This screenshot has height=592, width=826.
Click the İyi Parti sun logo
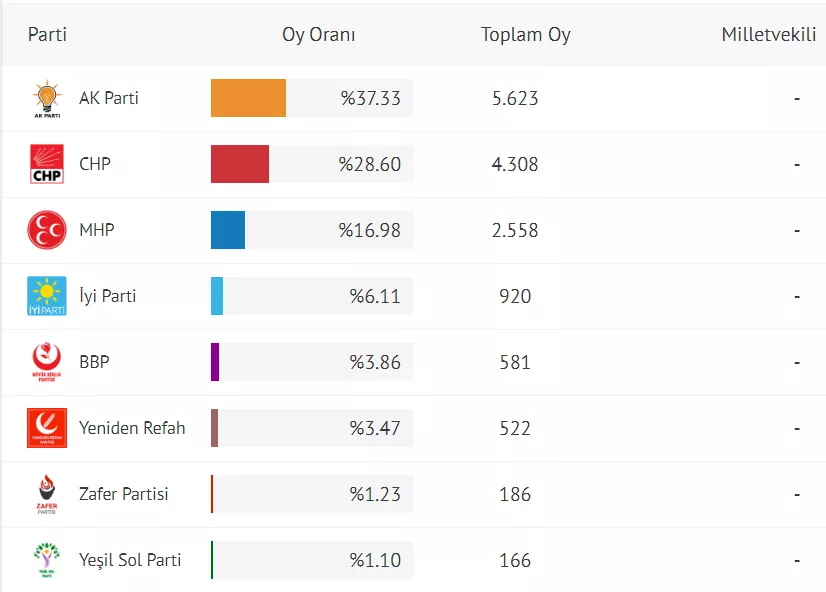pyautogui.click(x=47, y=296)
